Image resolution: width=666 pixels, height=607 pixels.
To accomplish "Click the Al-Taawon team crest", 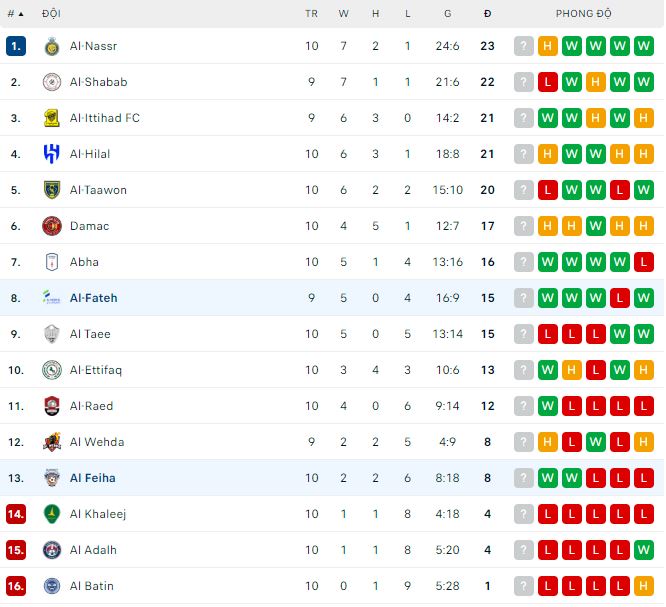I will click(x=52, y=190).
